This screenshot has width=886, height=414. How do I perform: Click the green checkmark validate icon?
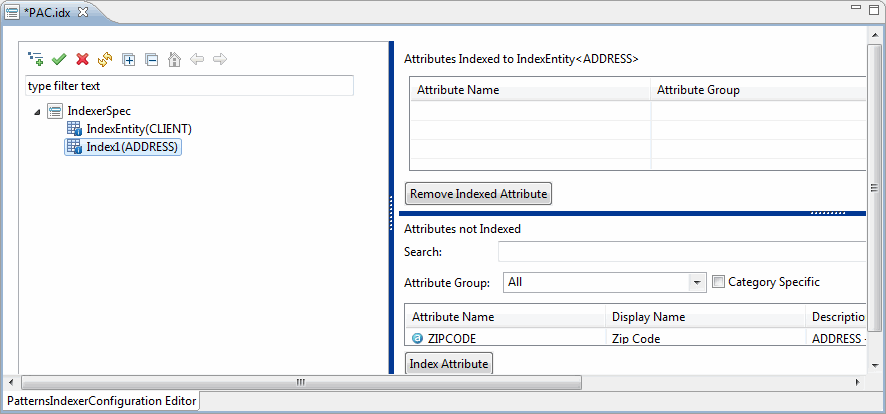(59, 59)
